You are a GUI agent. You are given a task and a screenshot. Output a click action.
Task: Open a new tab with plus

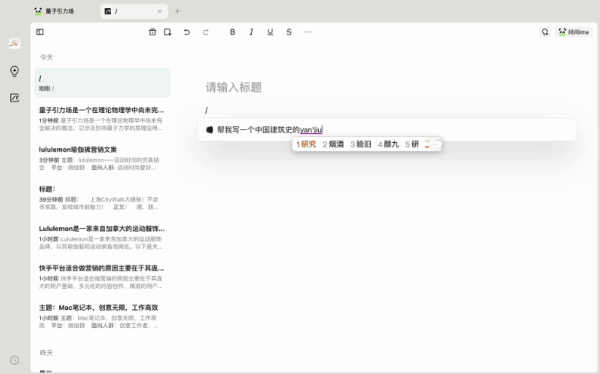pyautogui.click(x=177, y=11)
